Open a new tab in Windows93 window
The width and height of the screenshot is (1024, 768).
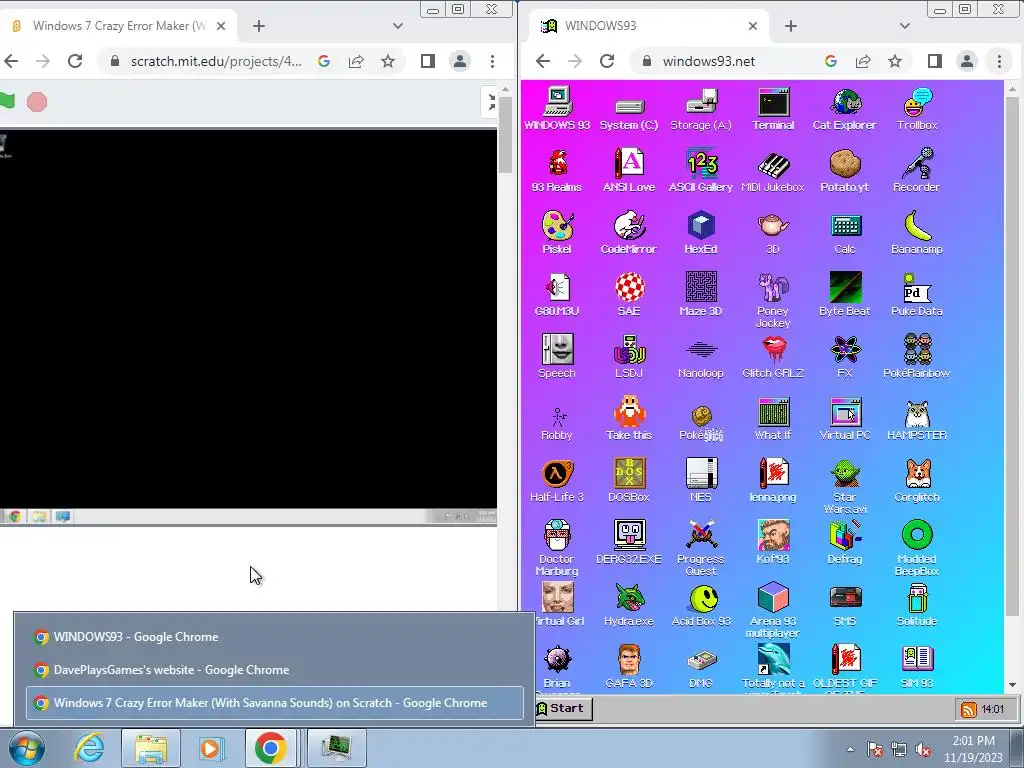click(x=791, y=26)
